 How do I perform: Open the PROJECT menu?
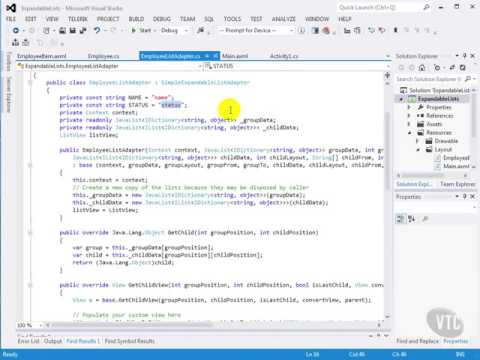[108, 19]
